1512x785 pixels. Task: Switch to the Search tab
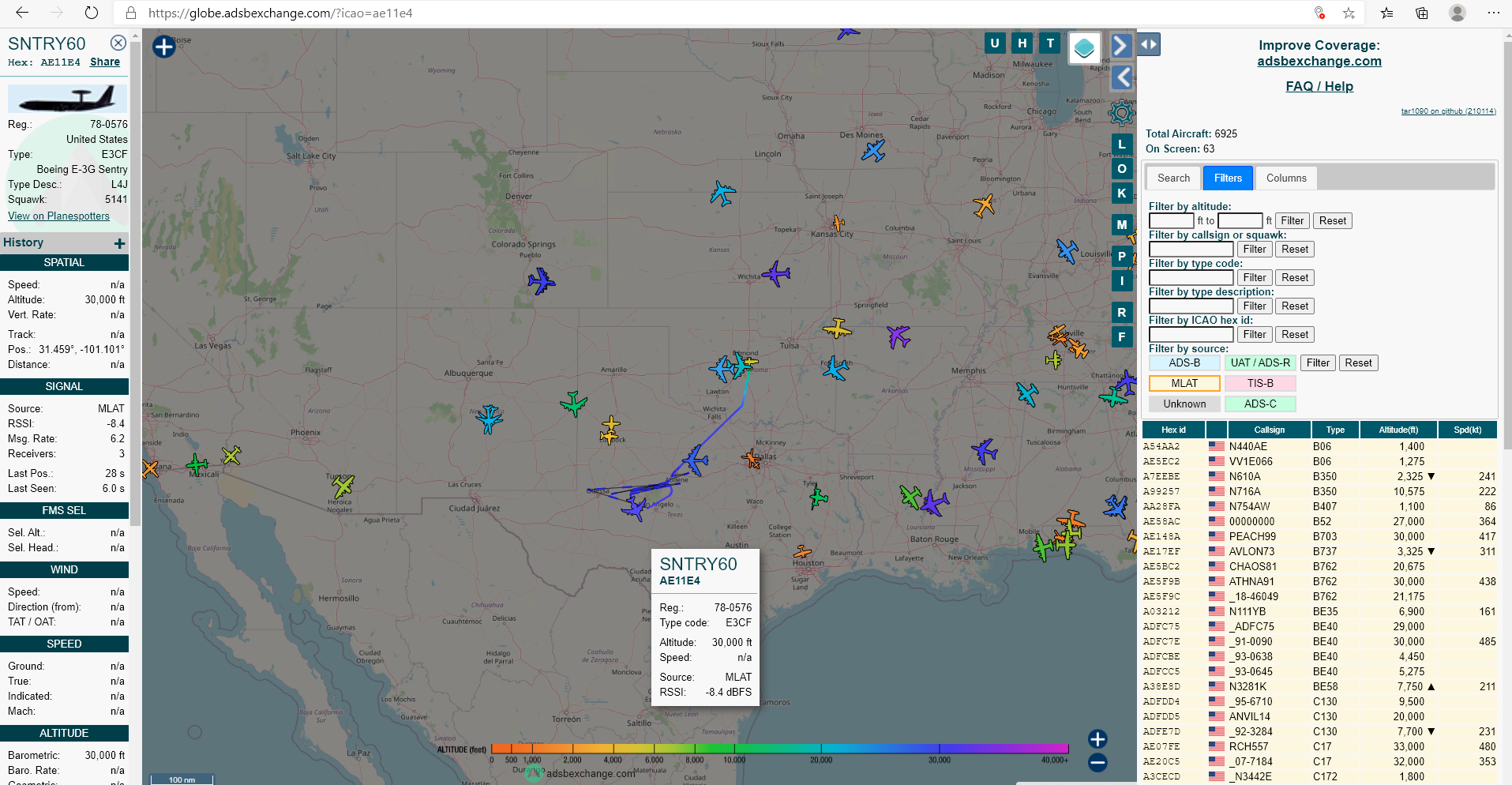click(x=1173, y=178)
